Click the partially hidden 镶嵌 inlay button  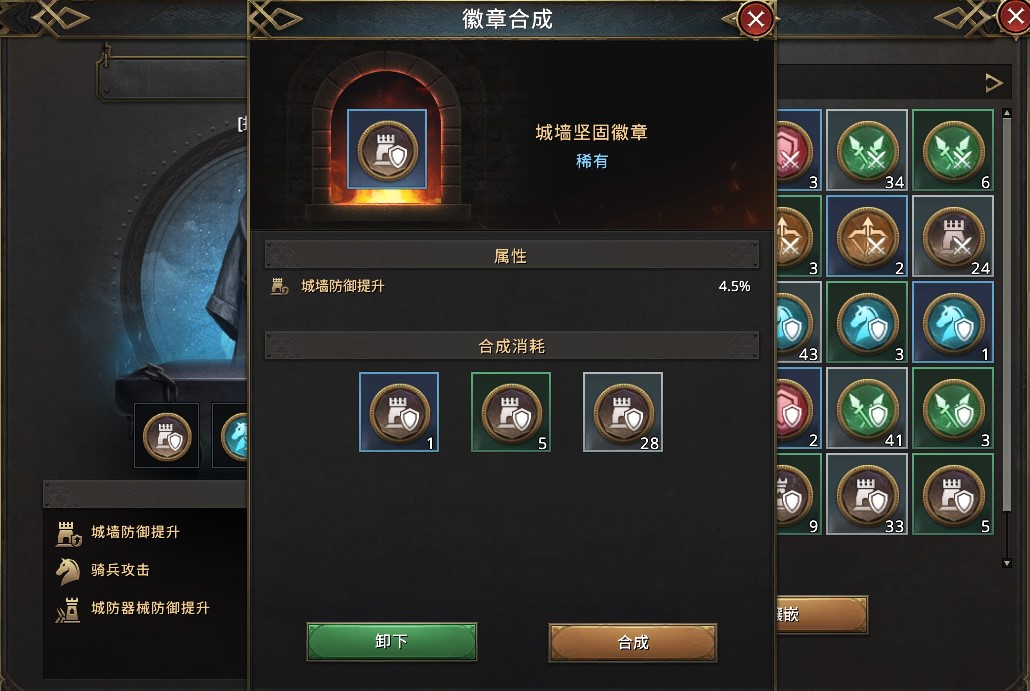[x=822, y=615]
